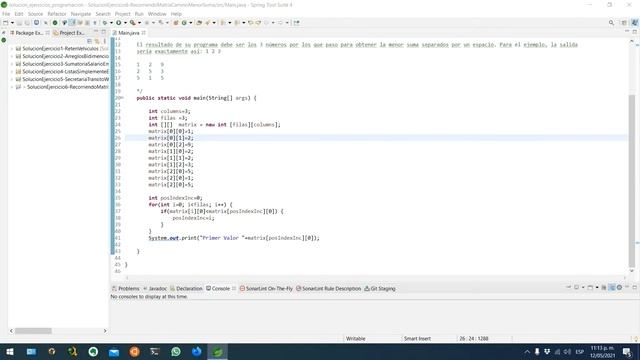The image size is (640, 360).
Task: Switch to the Project Explorer tab
Action: pos(69,33)
